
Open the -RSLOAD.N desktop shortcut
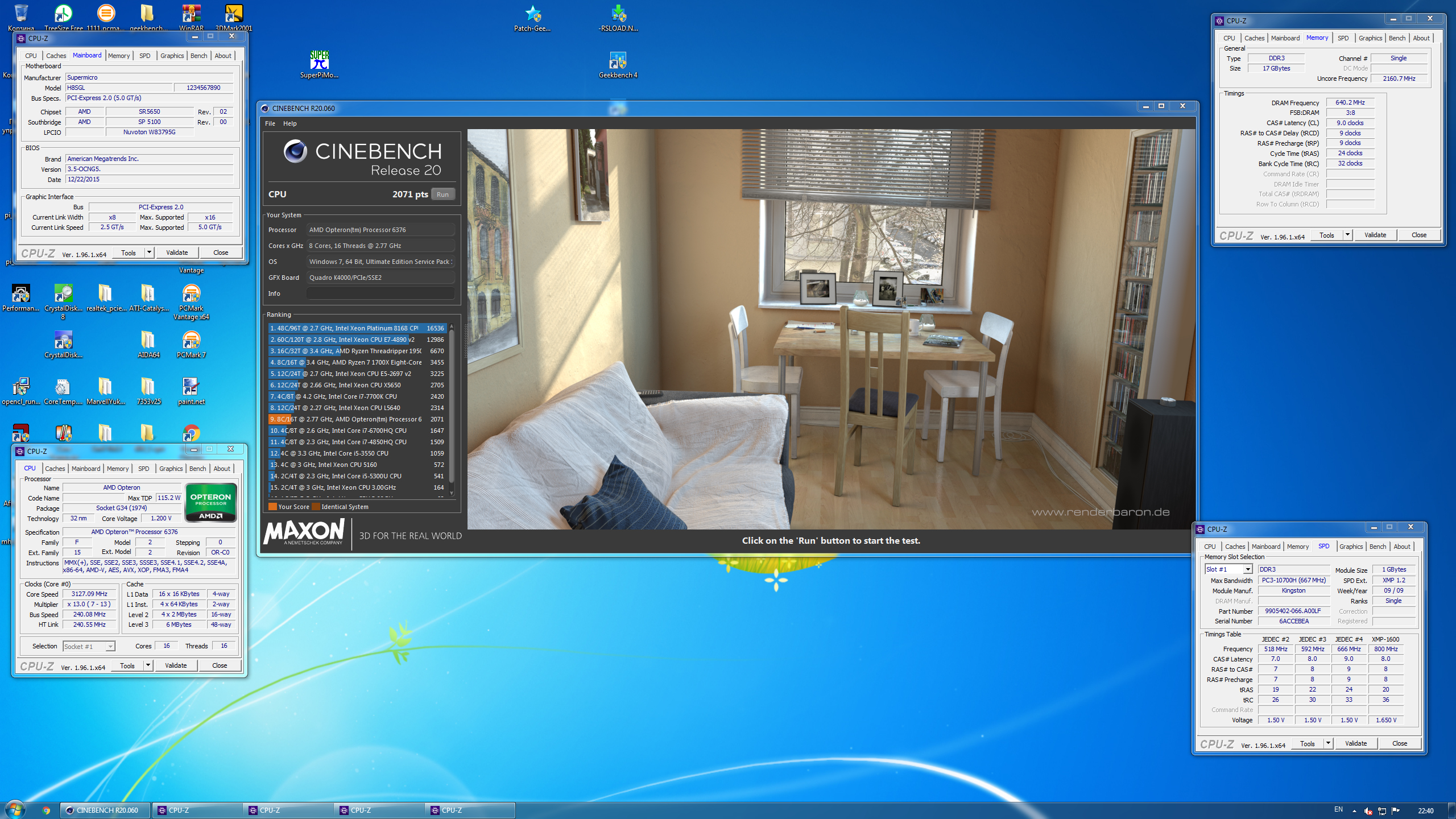tap(618, 18)
